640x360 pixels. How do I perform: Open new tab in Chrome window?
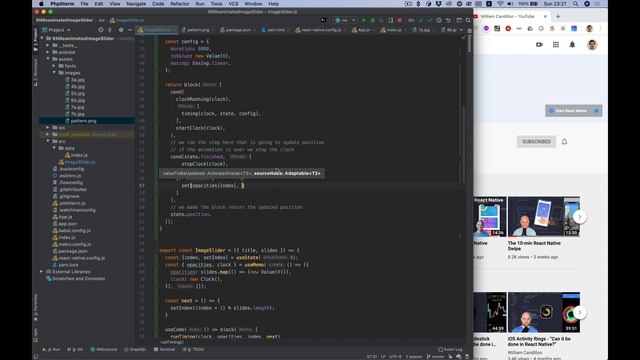click(558, 16)
